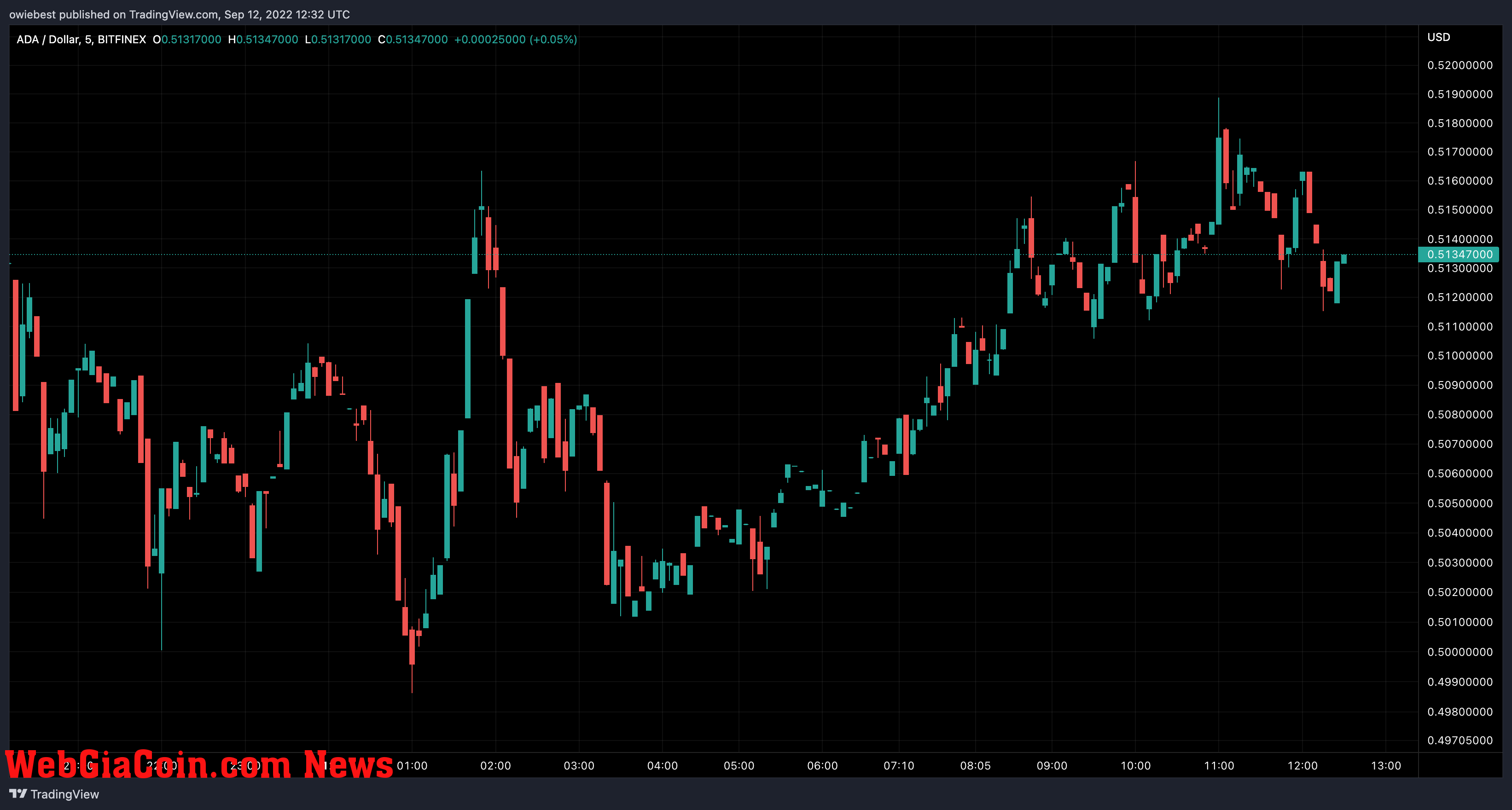Click the 0.50600000 price axis label

1460,473
